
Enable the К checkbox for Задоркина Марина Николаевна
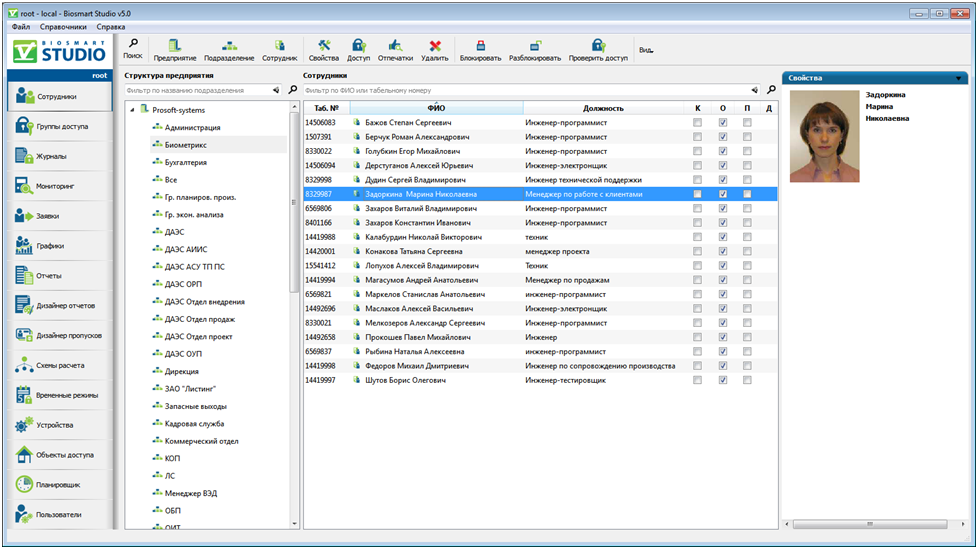point(698,194)
